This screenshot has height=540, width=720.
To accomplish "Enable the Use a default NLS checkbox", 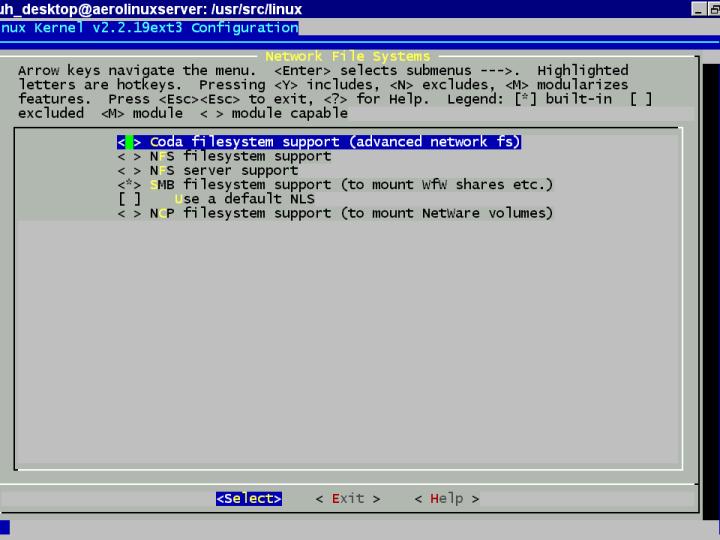I will (129, 199).
